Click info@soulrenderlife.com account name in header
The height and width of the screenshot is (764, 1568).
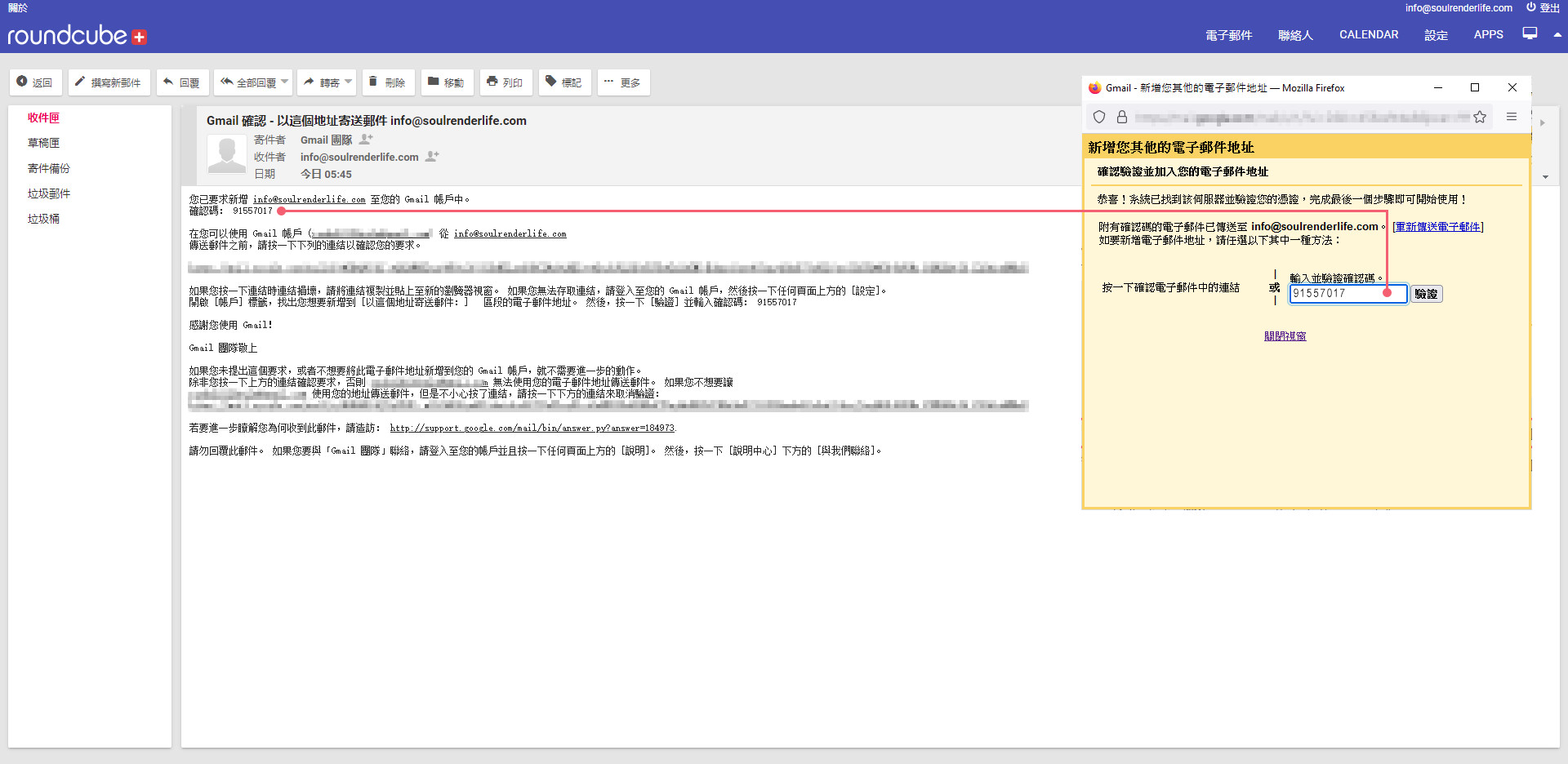click(x=1459, y=7)
